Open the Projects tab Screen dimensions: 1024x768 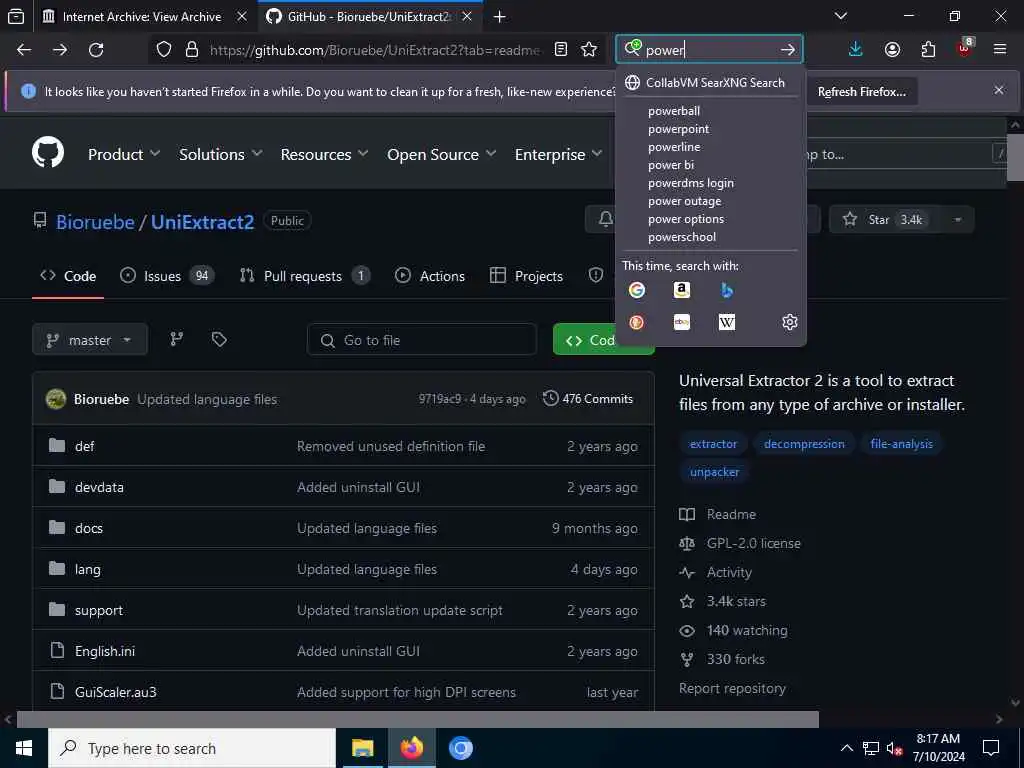(526, 276)
